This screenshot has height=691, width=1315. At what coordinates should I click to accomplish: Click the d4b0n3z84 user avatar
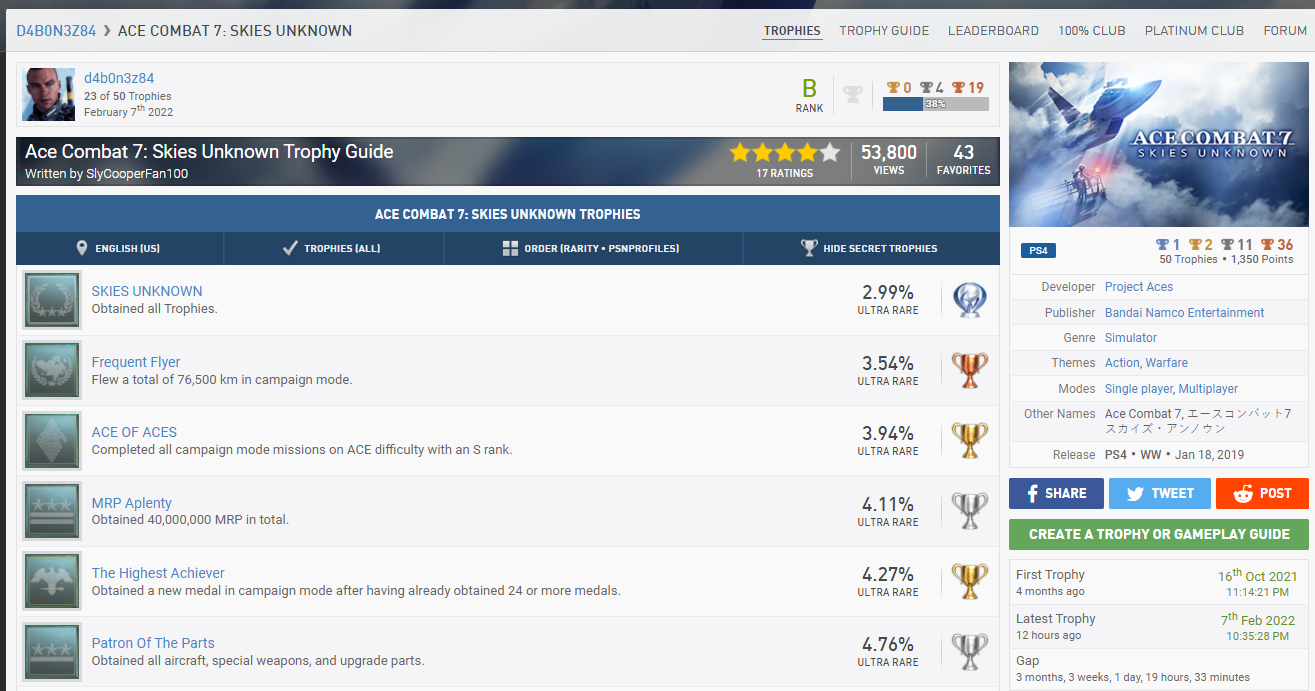[49, 95]
